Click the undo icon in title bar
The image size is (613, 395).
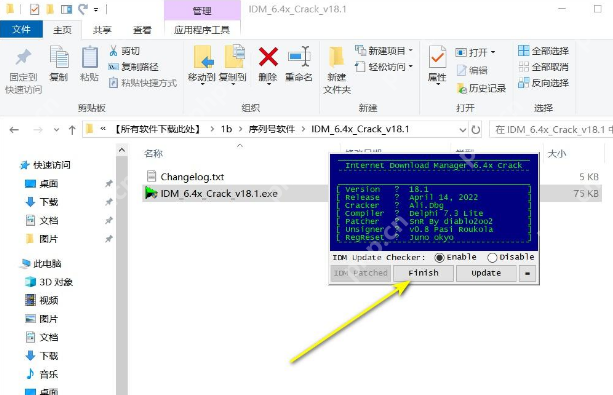pos(82,9)
